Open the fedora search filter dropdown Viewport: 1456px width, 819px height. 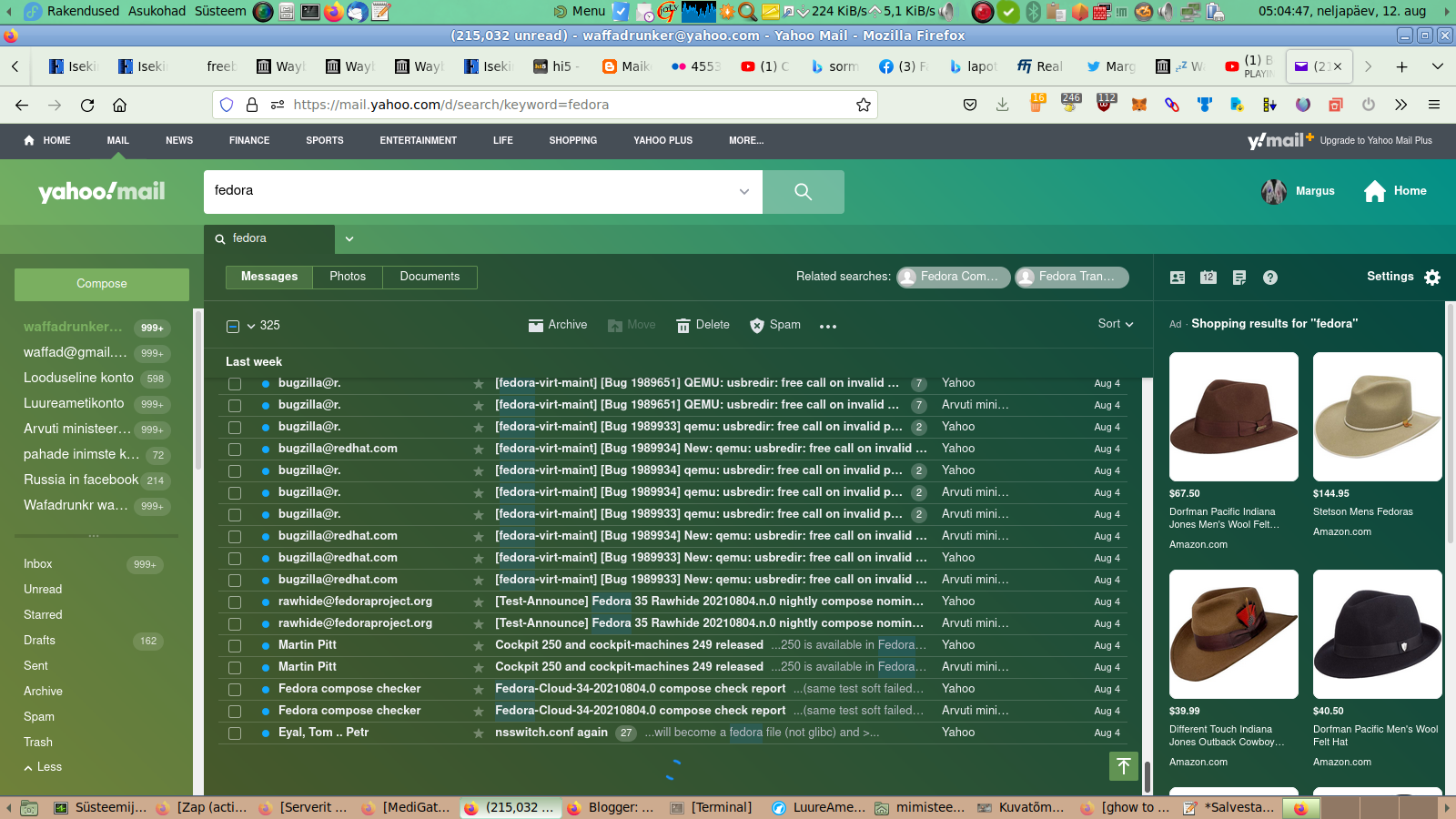pyautogui.click(x=349, y=239)
